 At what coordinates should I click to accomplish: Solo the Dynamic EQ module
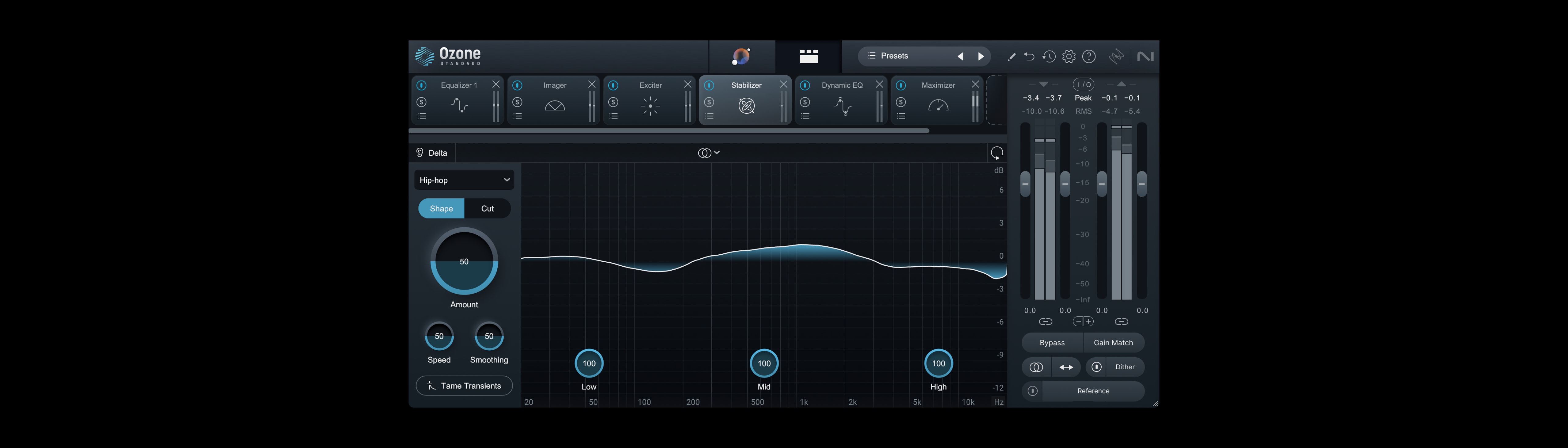(805, 102)
